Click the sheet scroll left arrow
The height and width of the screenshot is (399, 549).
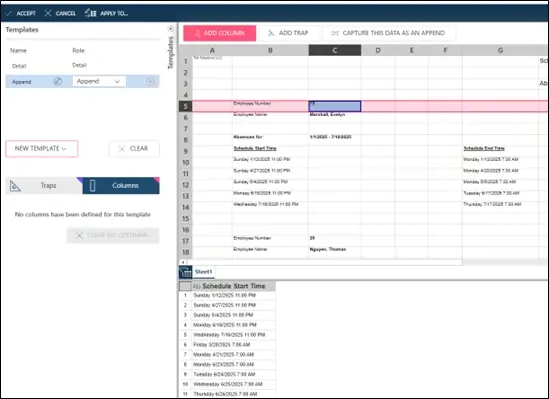click(x=183, y=262)
